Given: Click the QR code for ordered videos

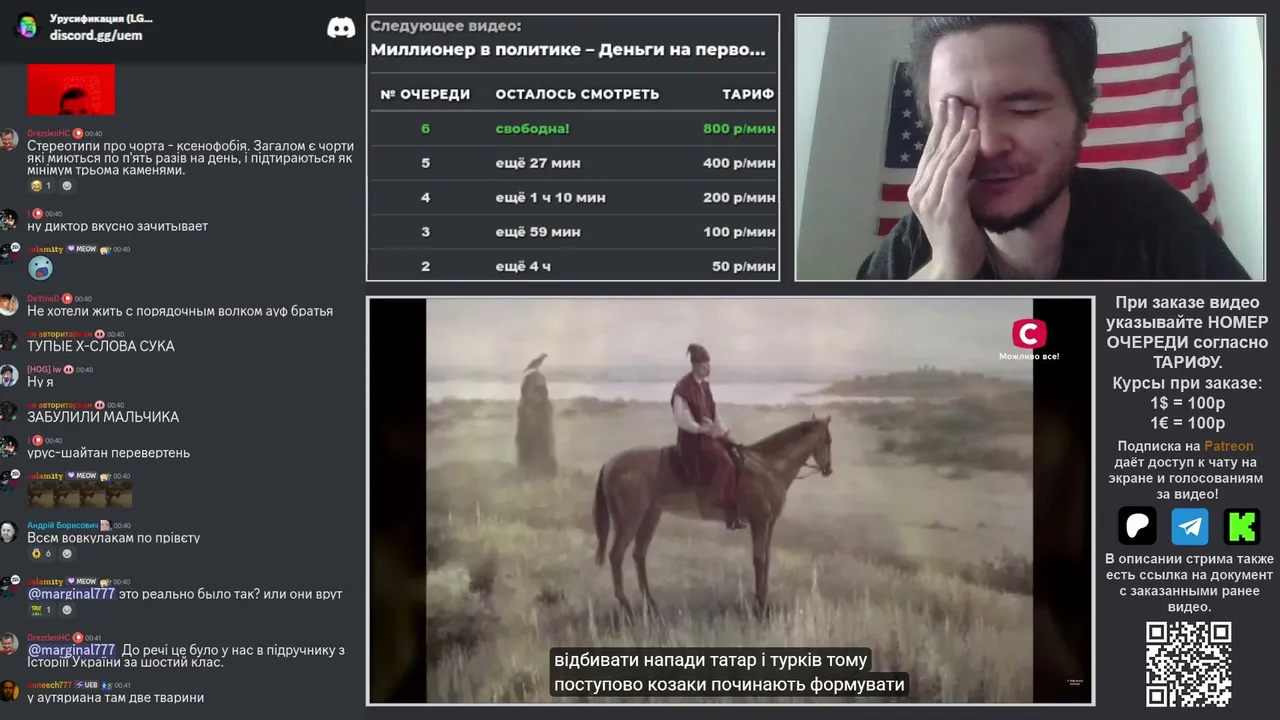Looking at the screenshot, I should [1189, 664].
